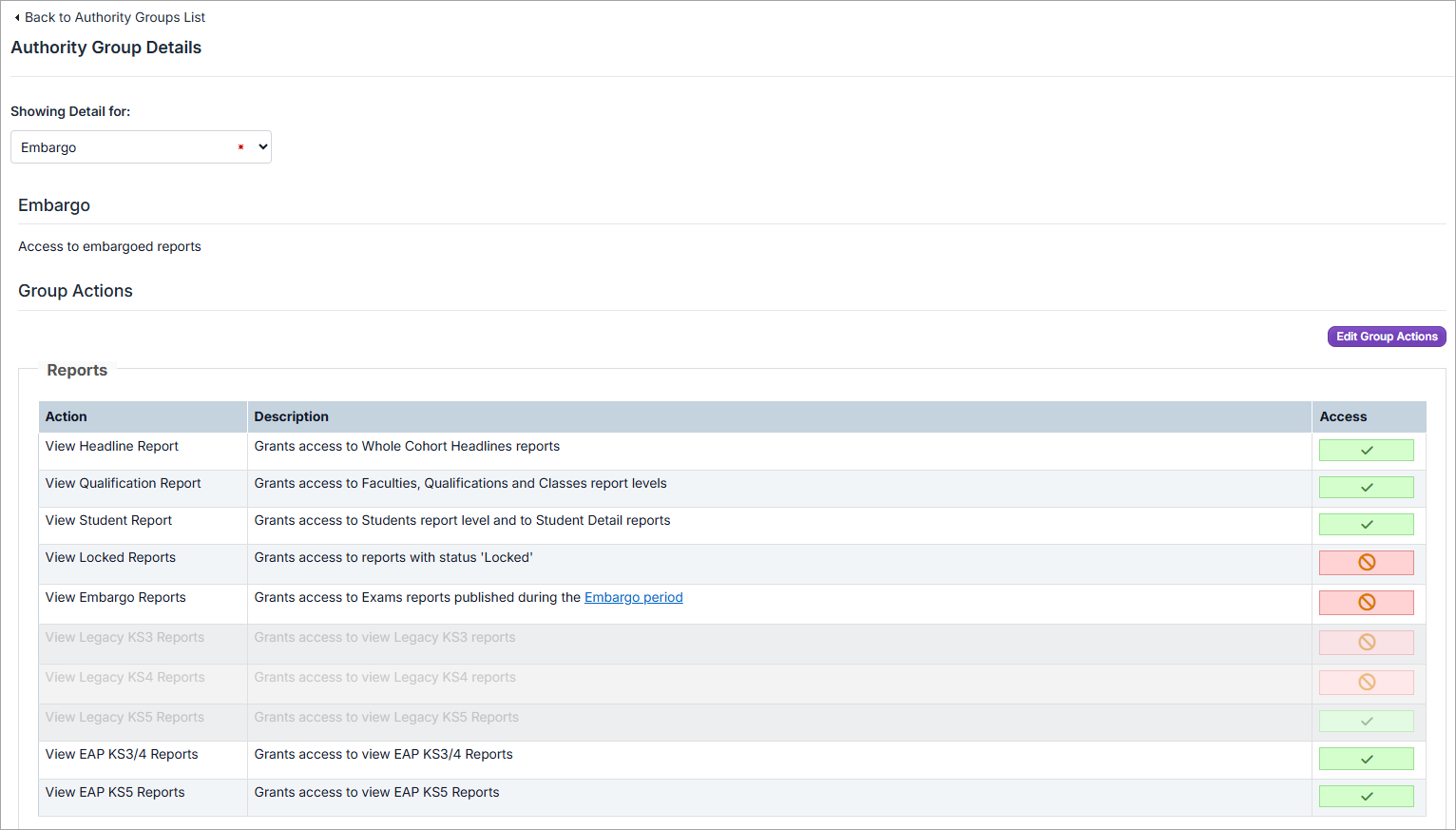Click the Access column header
The height and width of the screenshot is (830, 1456).
[1342, 416]
